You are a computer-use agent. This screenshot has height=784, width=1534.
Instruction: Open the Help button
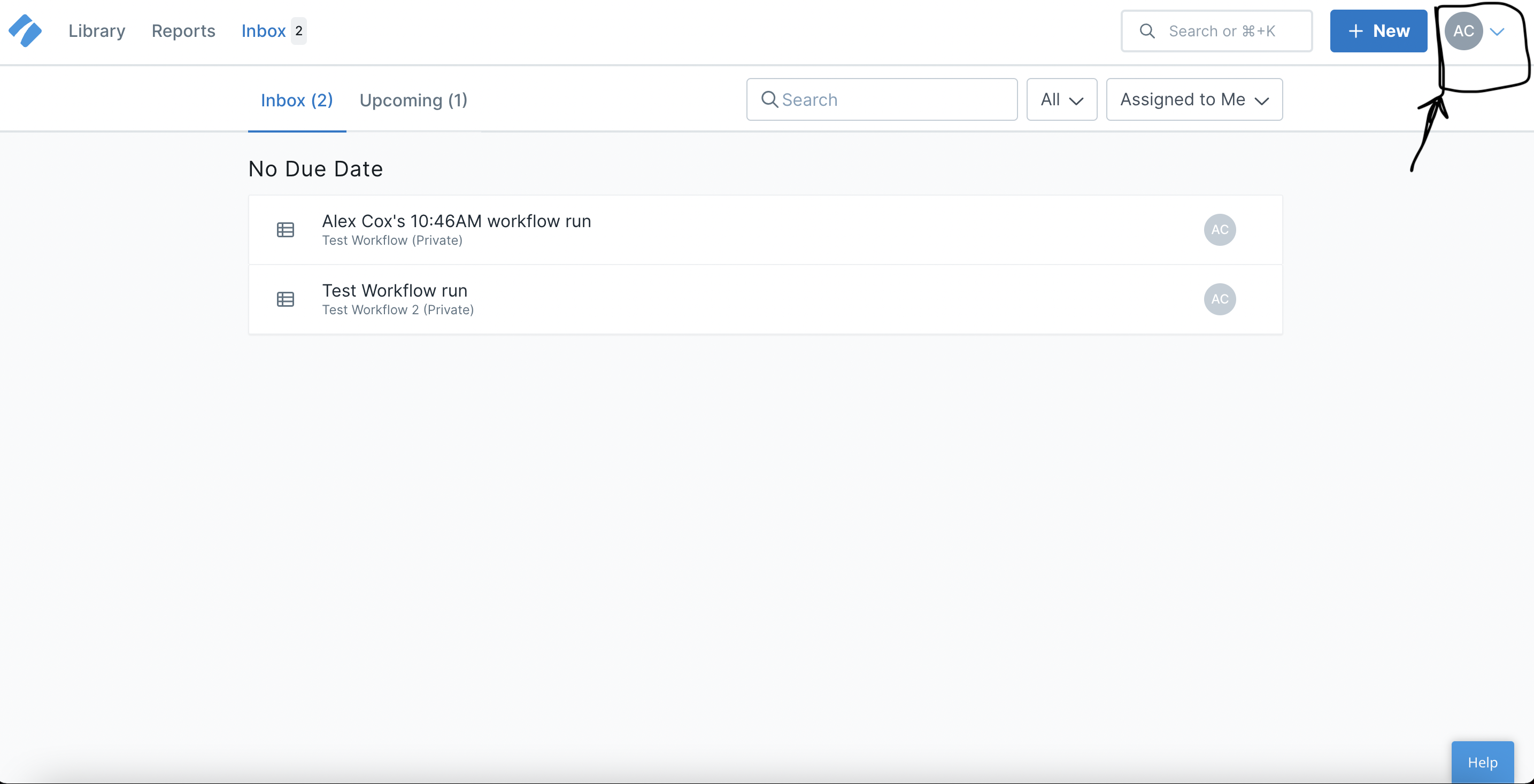[1482, 762]
